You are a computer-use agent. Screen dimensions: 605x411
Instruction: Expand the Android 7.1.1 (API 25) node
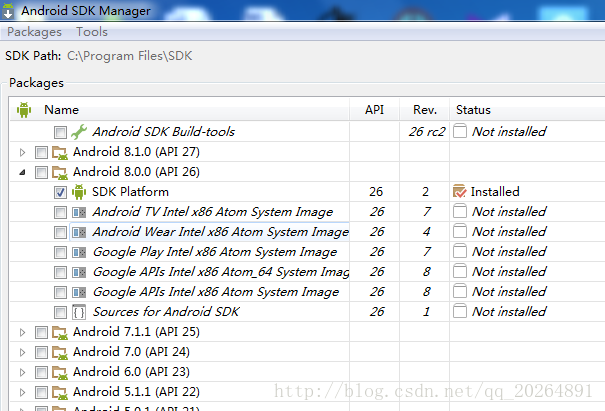pos(22,332)
